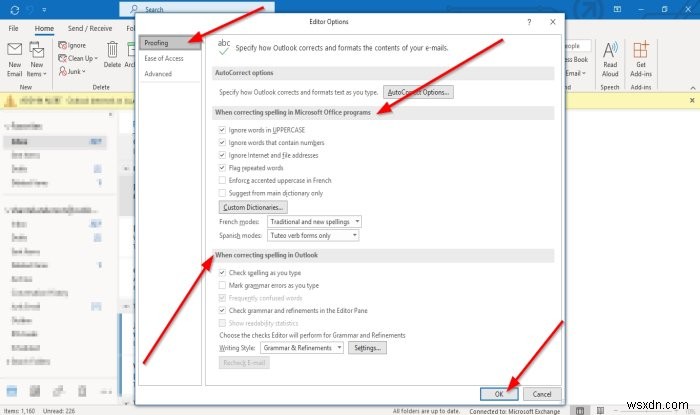The width and height of the screenshot is (700, 415).
Task: Click Connected to: Microsoft Exchange status
Action: point(514,411)
